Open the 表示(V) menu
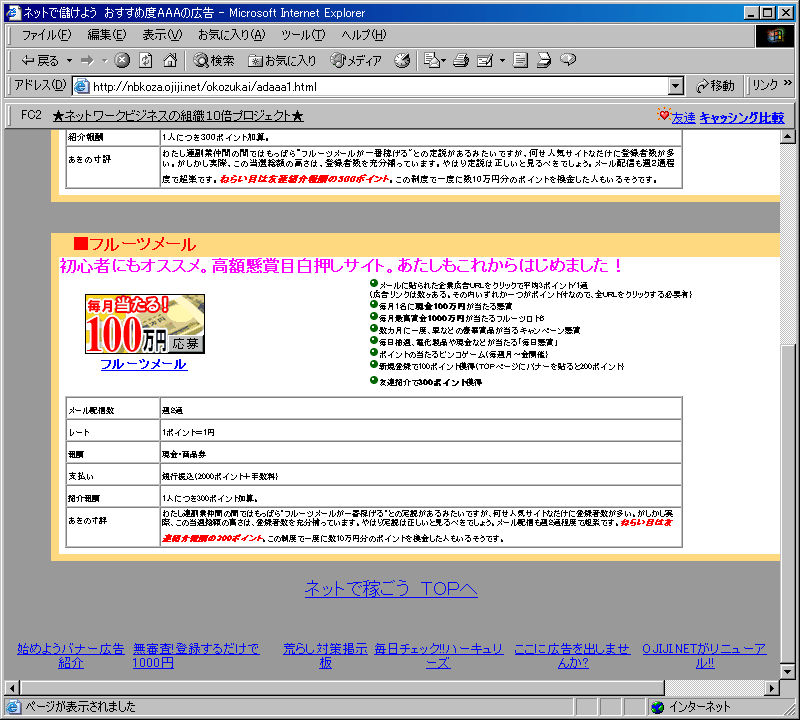The width and height of the screenshot is (800, 720). click(x=162, y=35)
